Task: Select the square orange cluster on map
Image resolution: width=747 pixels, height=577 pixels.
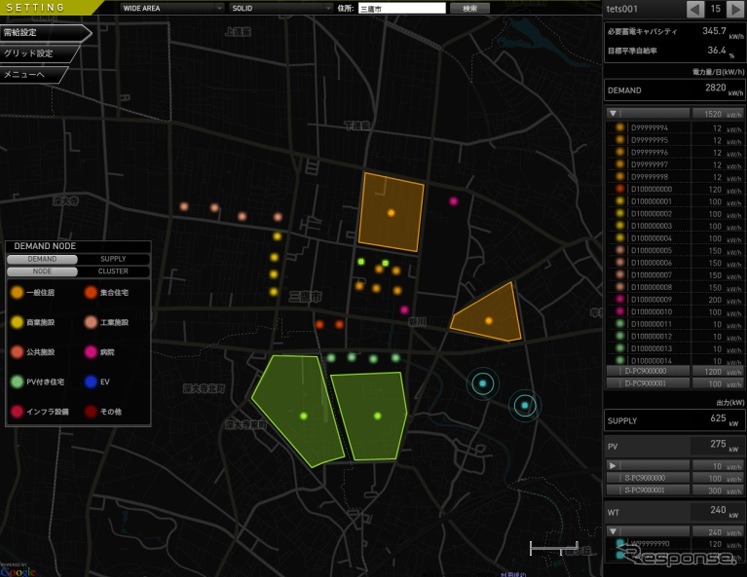Action: tap(391, 213)
